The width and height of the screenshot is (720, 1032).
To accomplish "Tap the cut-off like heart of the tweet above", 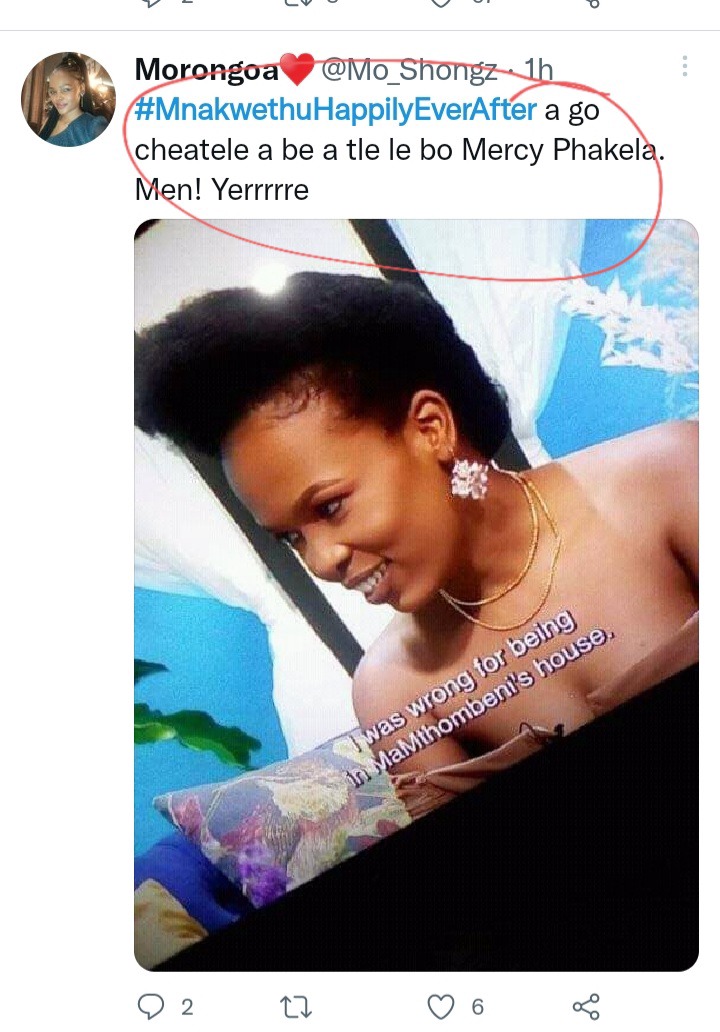I will coord(441,3).
